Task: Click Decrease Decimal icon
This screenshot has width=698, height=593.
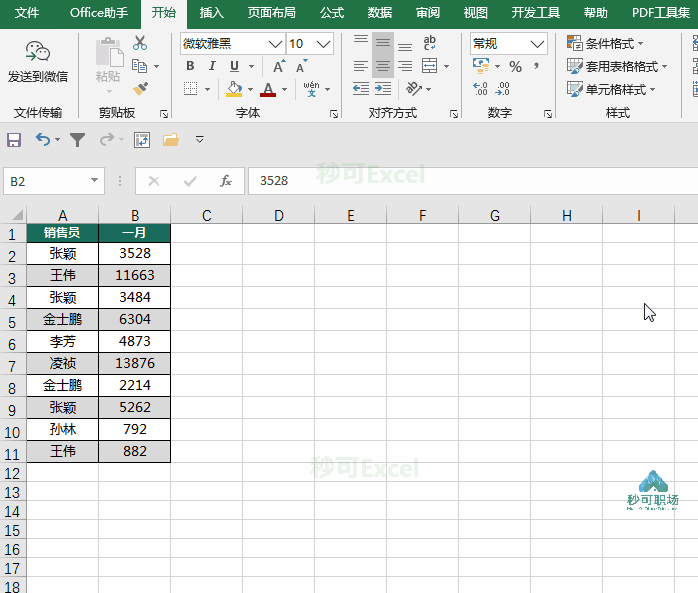Action: click(x=502, y=89)
